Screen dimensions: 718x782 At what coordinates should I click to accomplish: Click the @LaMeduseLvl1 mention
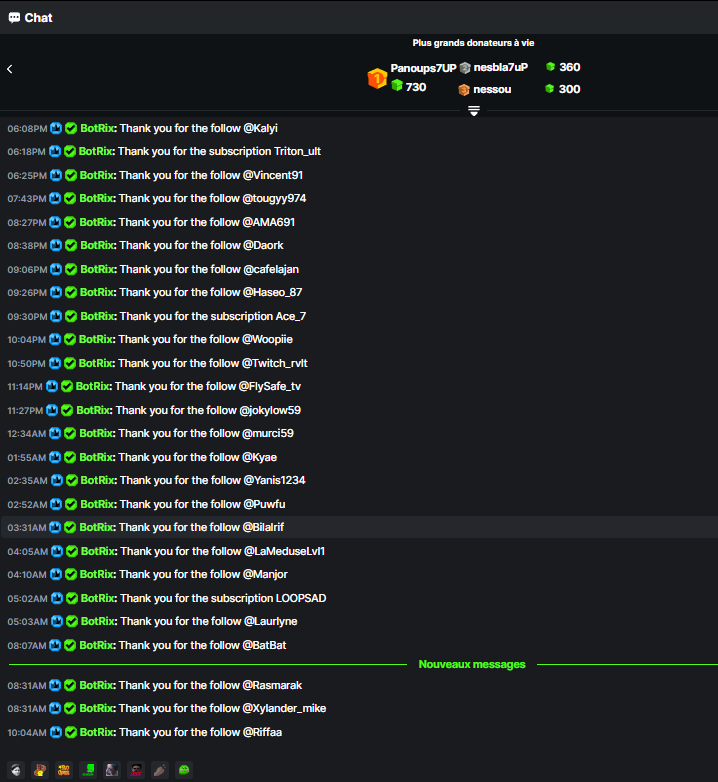coord(284,551)
